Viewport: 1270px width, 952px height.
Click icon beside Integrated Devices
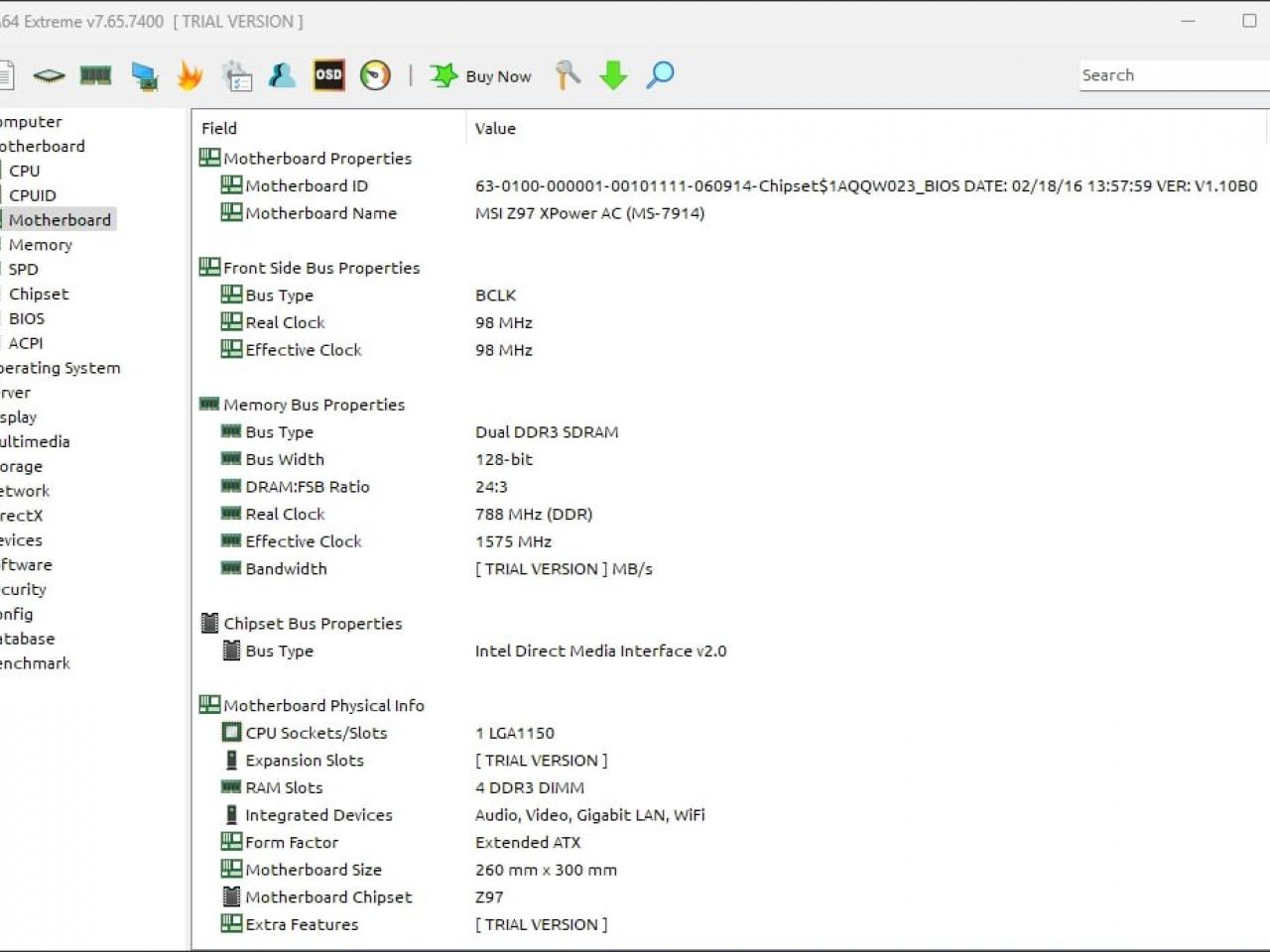click(231, 814)
